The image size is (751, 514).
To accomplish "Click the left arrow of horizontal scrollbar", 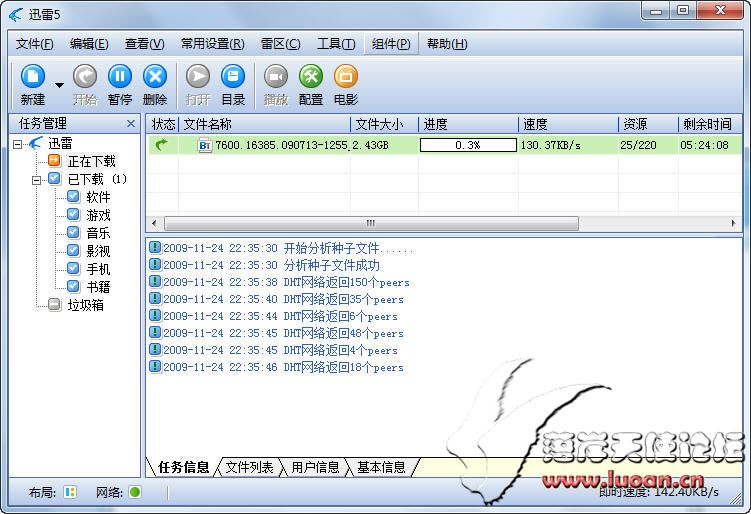I will click(154, 223).
